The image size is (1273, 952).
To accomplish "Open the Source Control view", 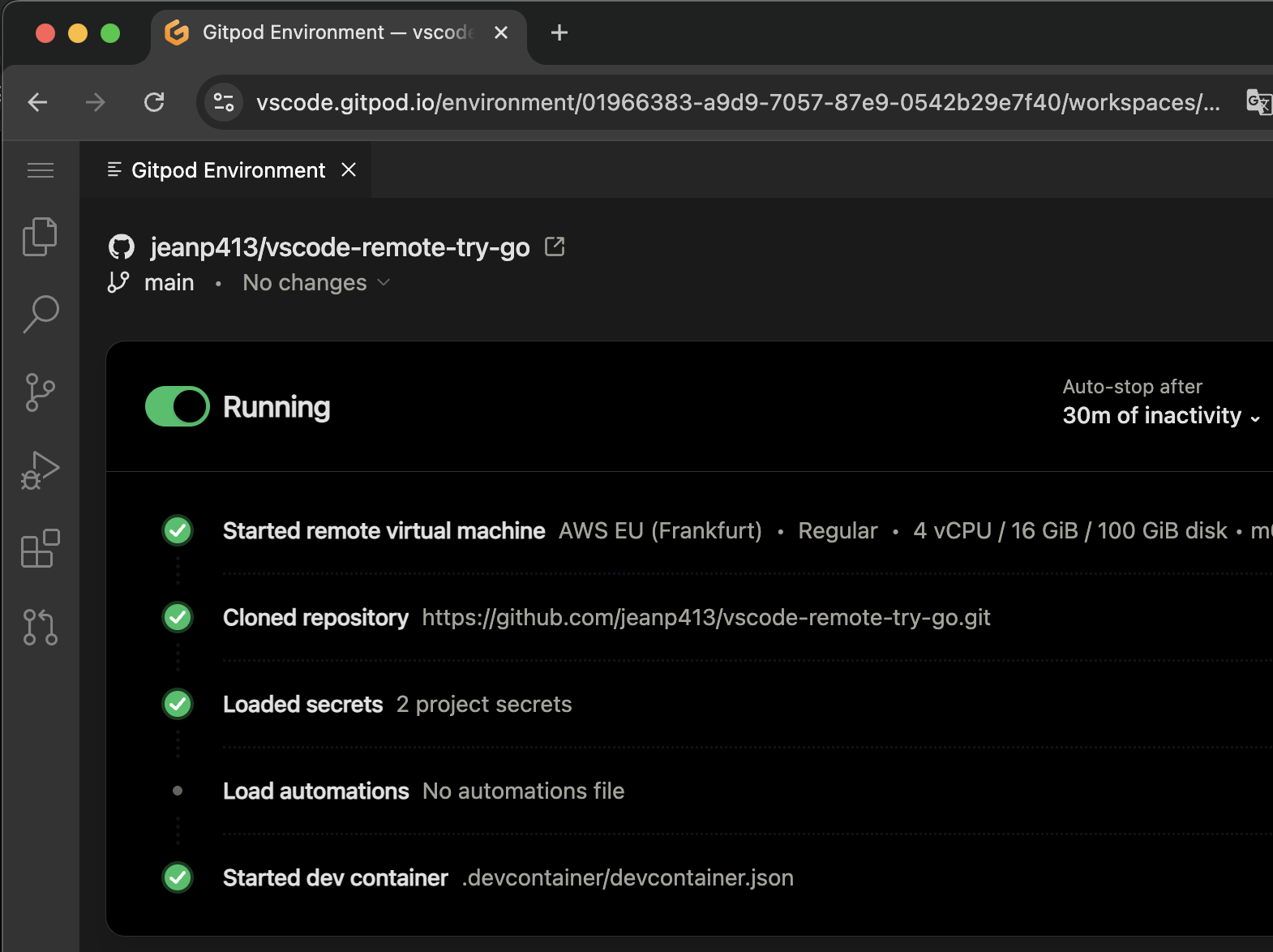I will [x=41, y=392].
